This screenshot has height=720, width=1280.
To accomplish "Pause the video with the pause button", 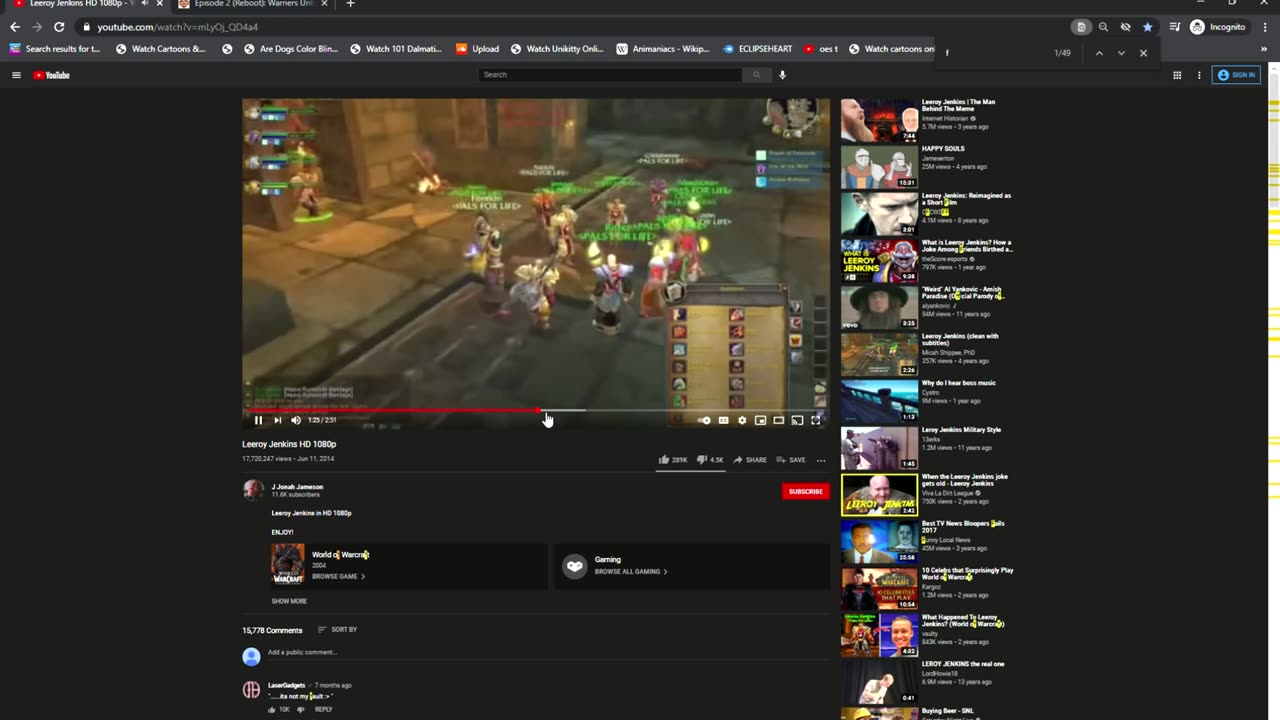I will point(258,420).
